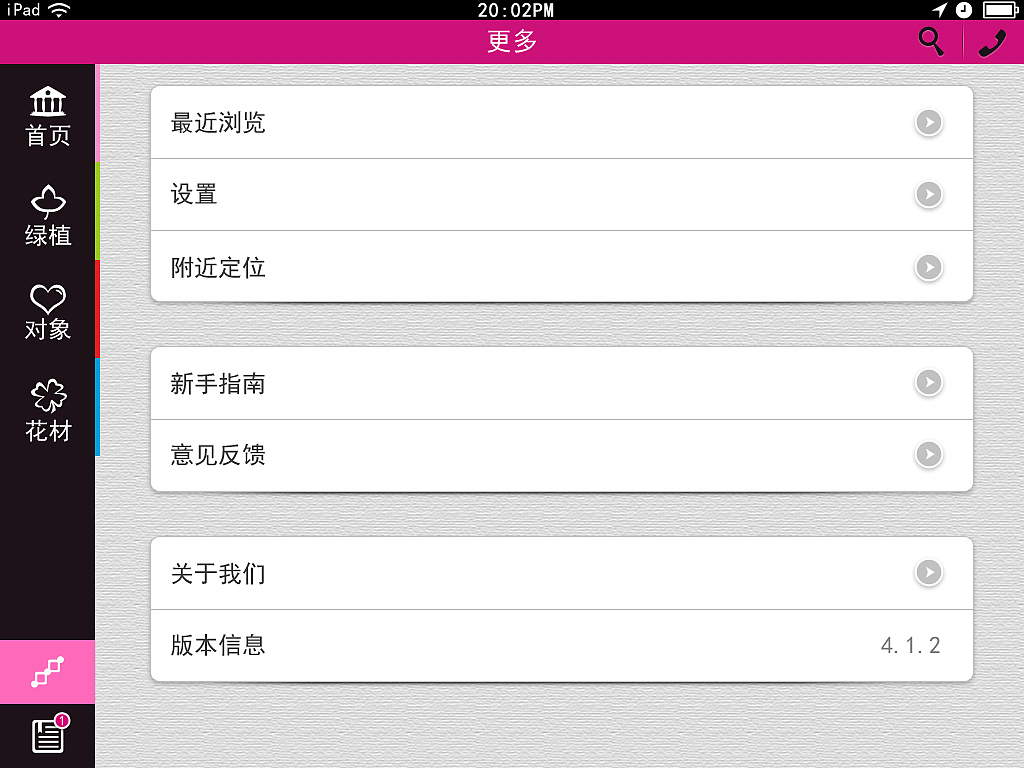Tap the phone call icon
This screenshot has width=1024, height=768.
tap(991, 43)
